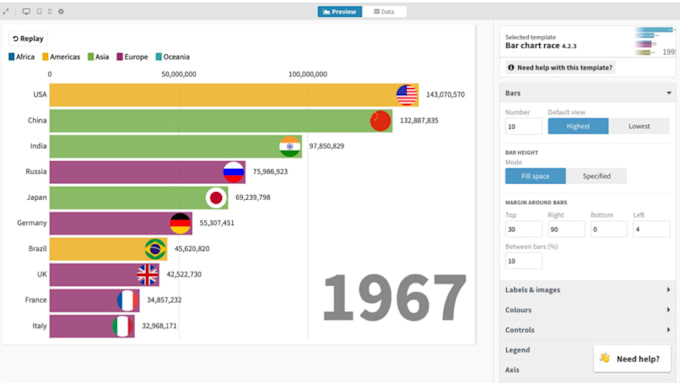Expand the Axis section
This screenshot has width=680, height=383.
(x=512, y=370)
